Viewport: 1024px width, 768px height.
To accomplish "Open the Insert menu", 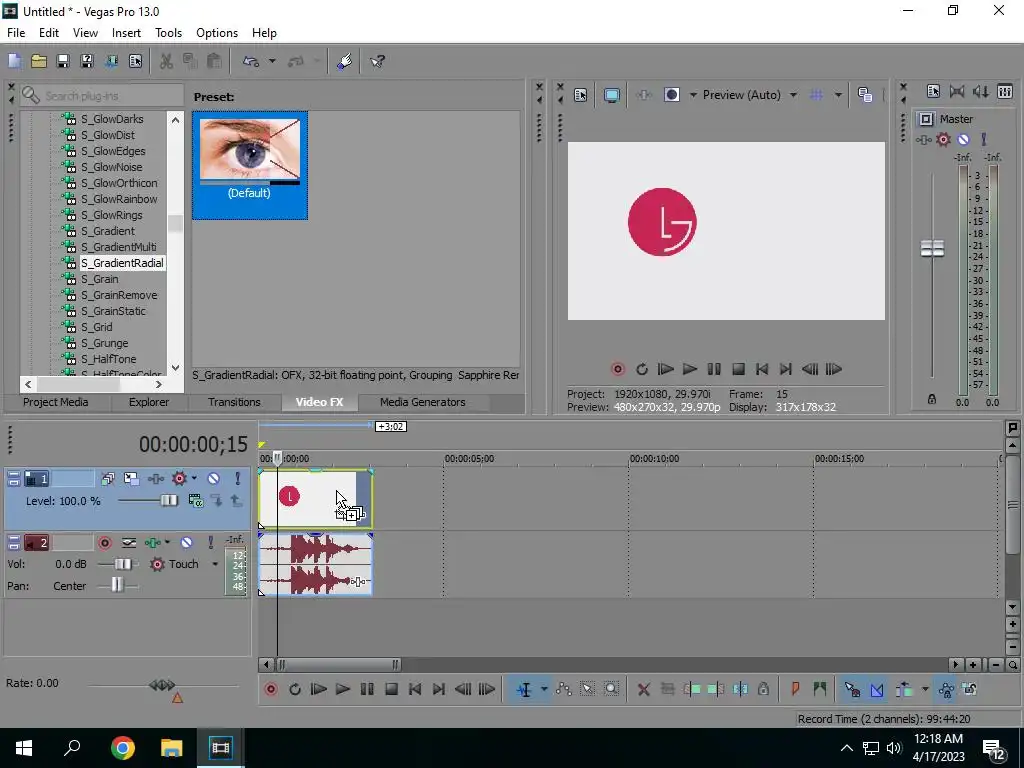I will pos(126,33).
